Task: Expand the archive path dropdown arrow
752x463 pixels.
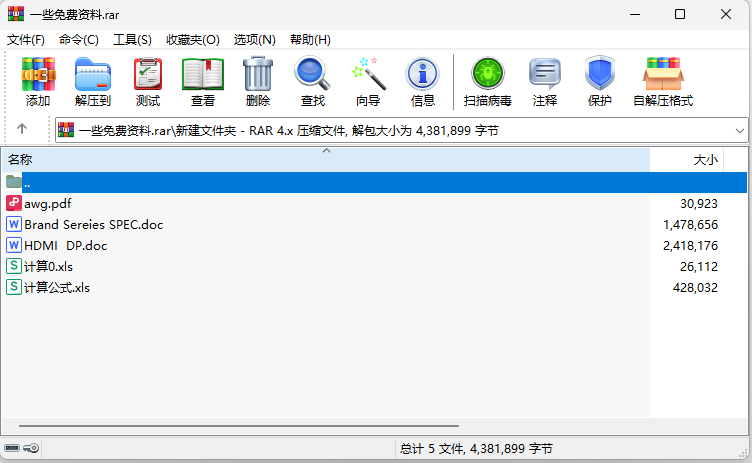Action: [x=740, y=131]
